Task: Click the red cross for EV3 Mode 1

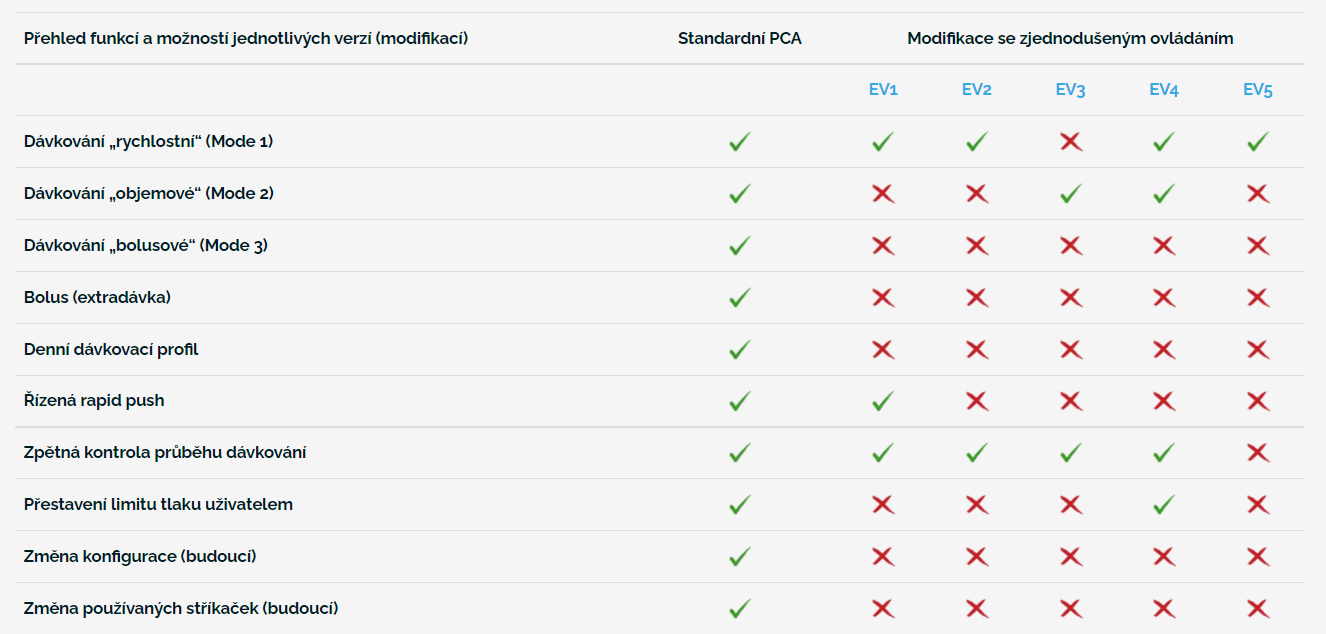Action: [x=1070, y=142]
